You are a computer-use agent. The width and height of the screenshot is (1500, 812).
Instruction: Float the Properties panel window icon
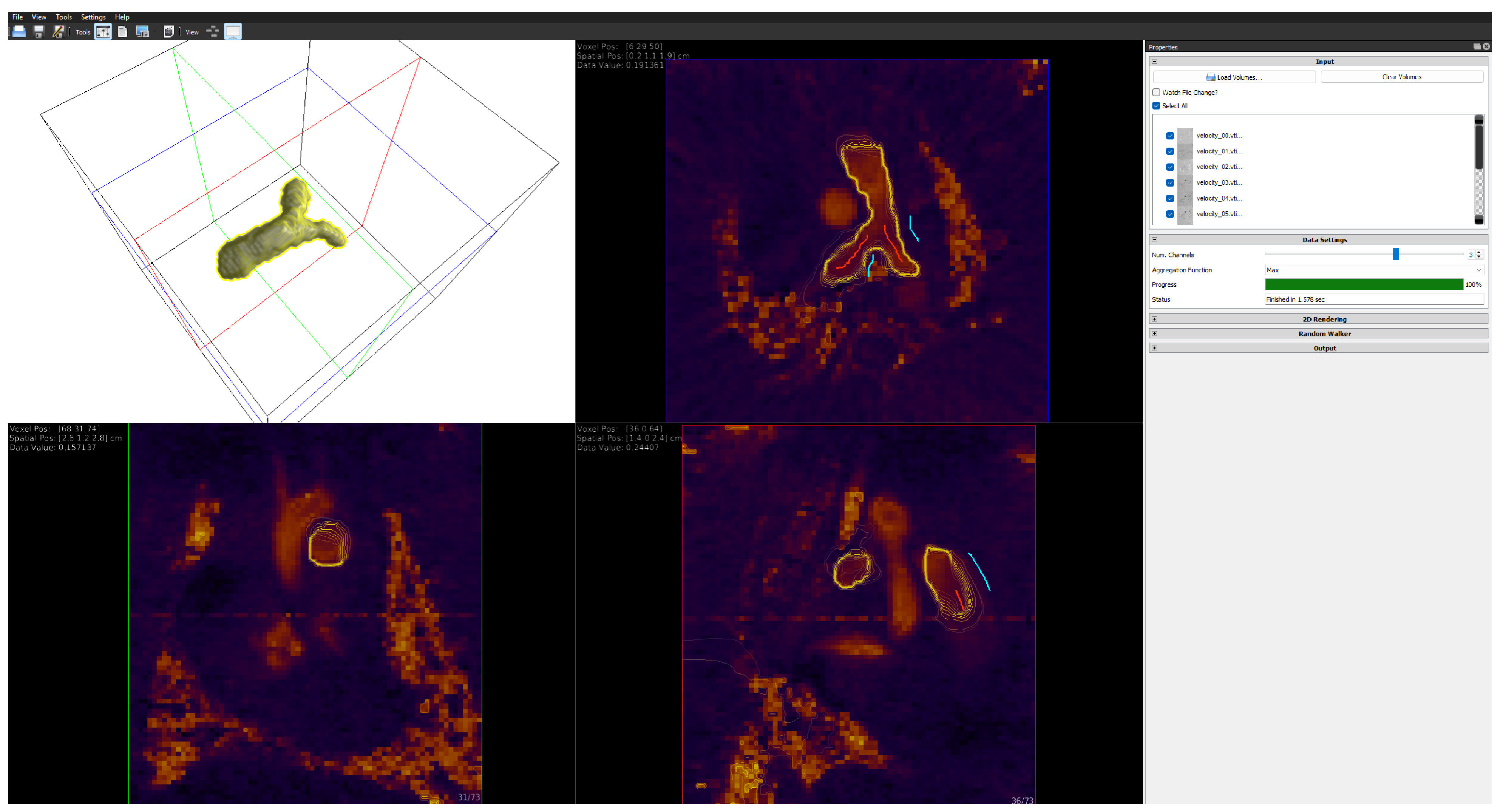(1477, 46)
